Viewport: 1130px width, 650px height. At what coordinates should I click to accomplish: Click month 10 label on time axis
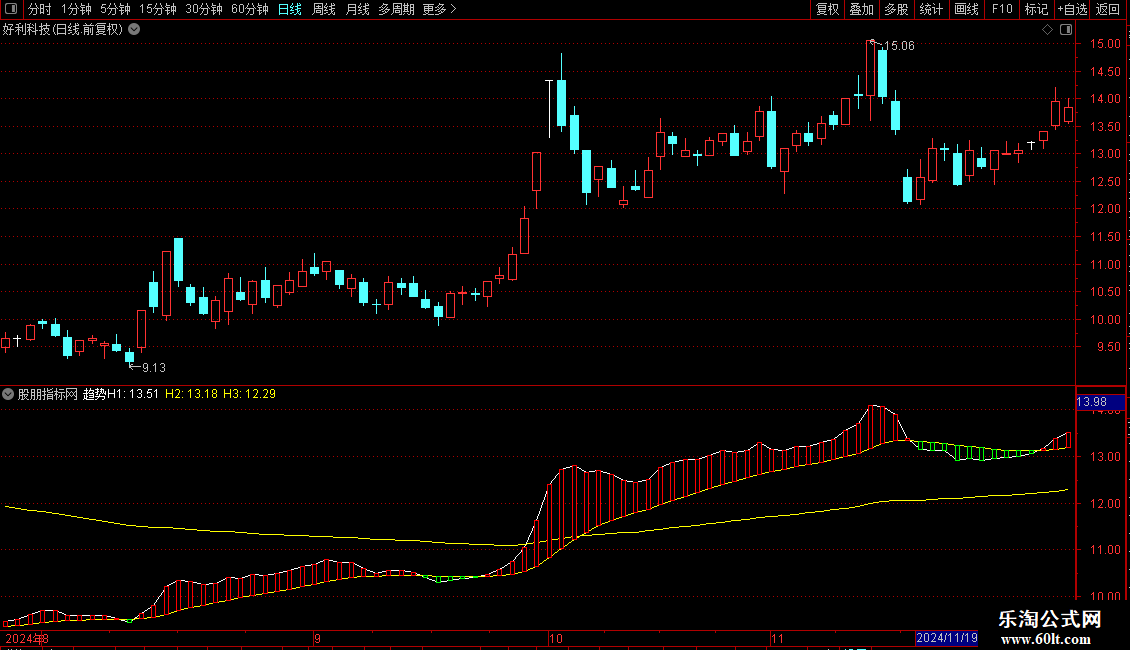pyautogui.click(x=556, y=638)
